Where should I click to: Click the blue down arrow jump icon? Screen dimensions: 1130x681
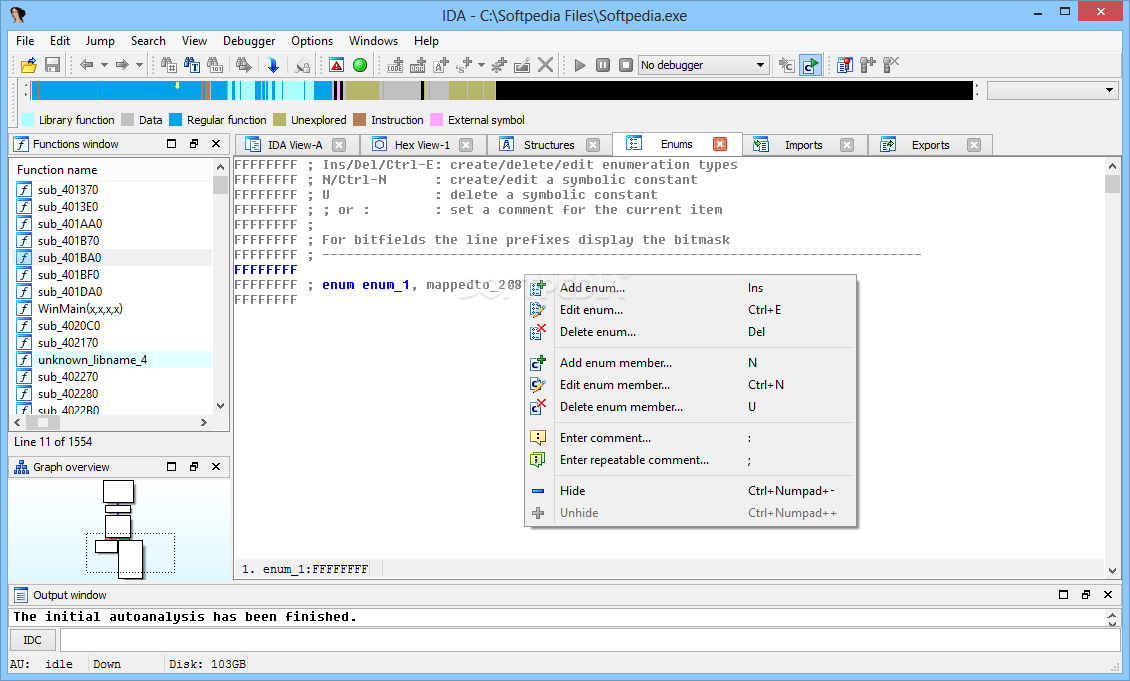[272, 65]
